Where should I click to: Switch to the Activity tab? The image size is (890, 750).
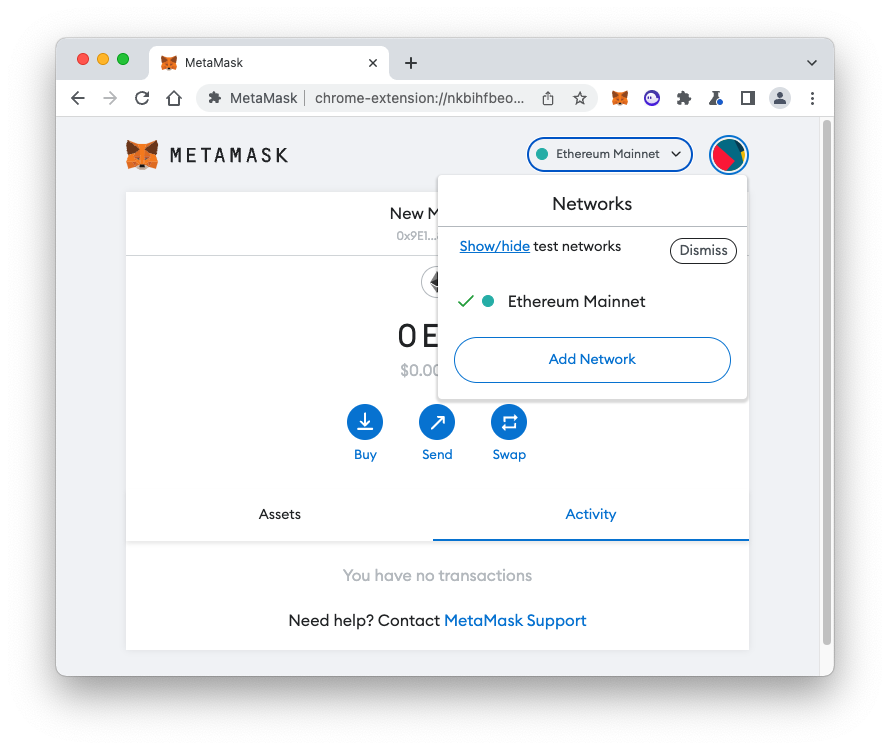(591, 514)
